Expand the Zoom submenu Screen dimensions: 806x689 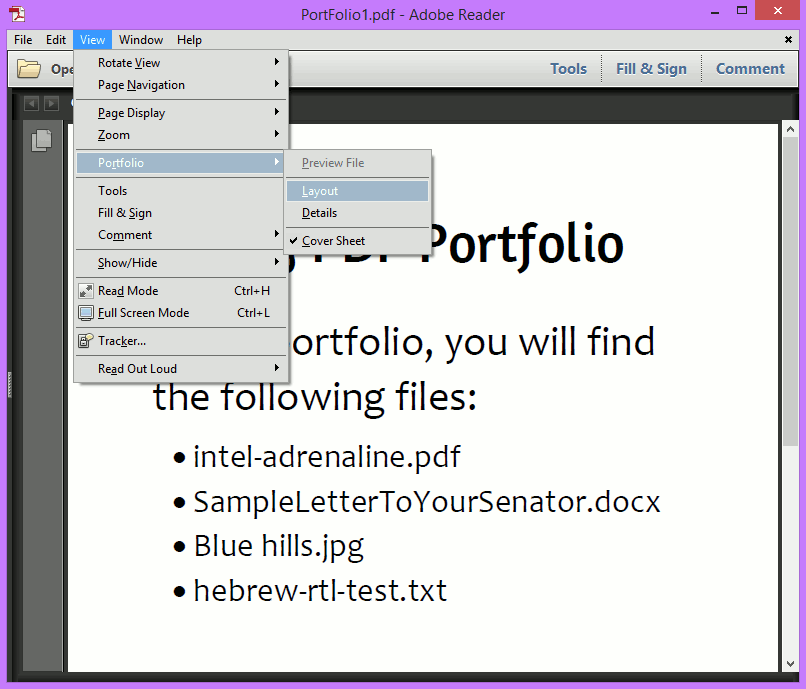181,135
